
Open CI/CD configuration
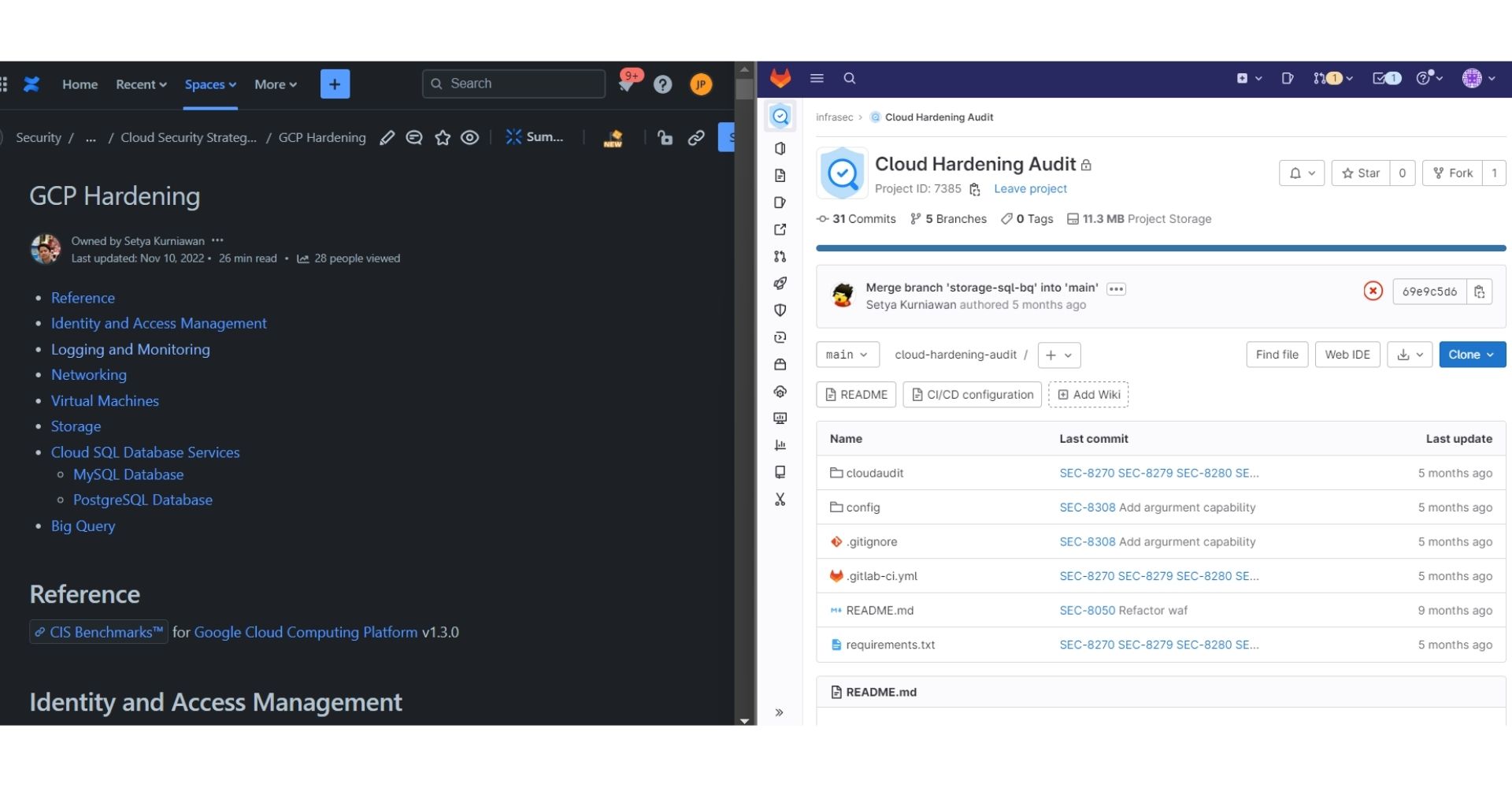pyautogui.click(x=973, y=395)
